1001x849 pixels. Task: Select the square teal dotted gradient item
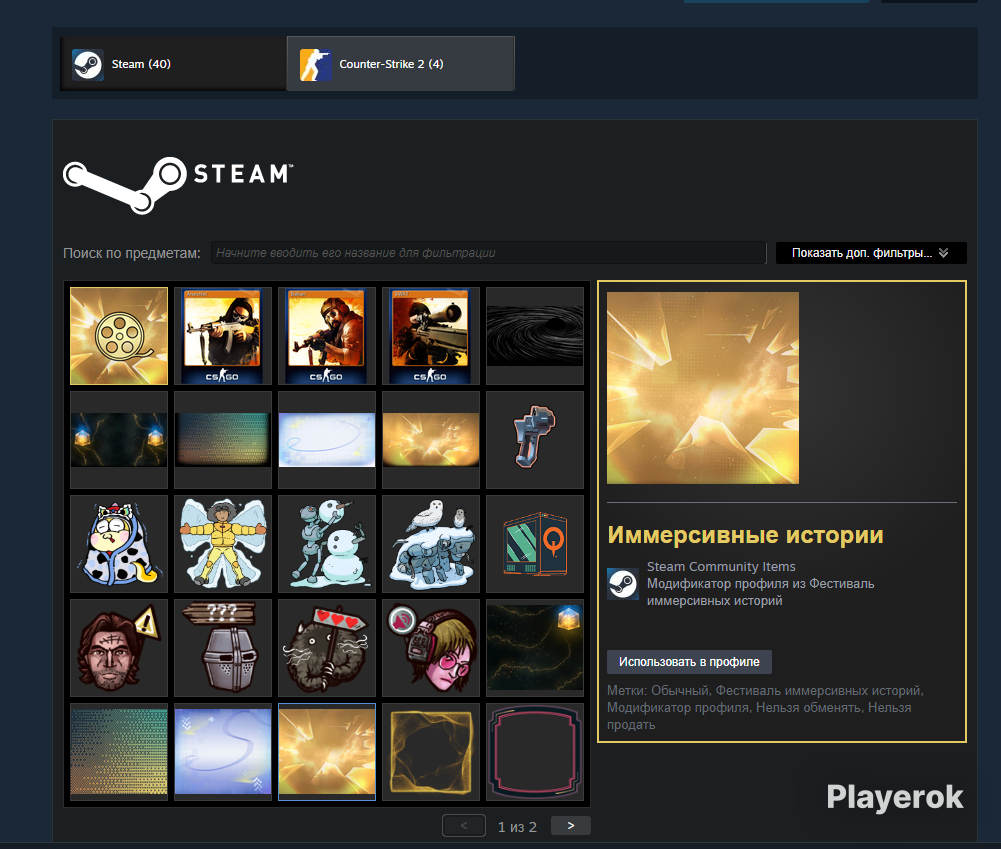coord(119,752)
